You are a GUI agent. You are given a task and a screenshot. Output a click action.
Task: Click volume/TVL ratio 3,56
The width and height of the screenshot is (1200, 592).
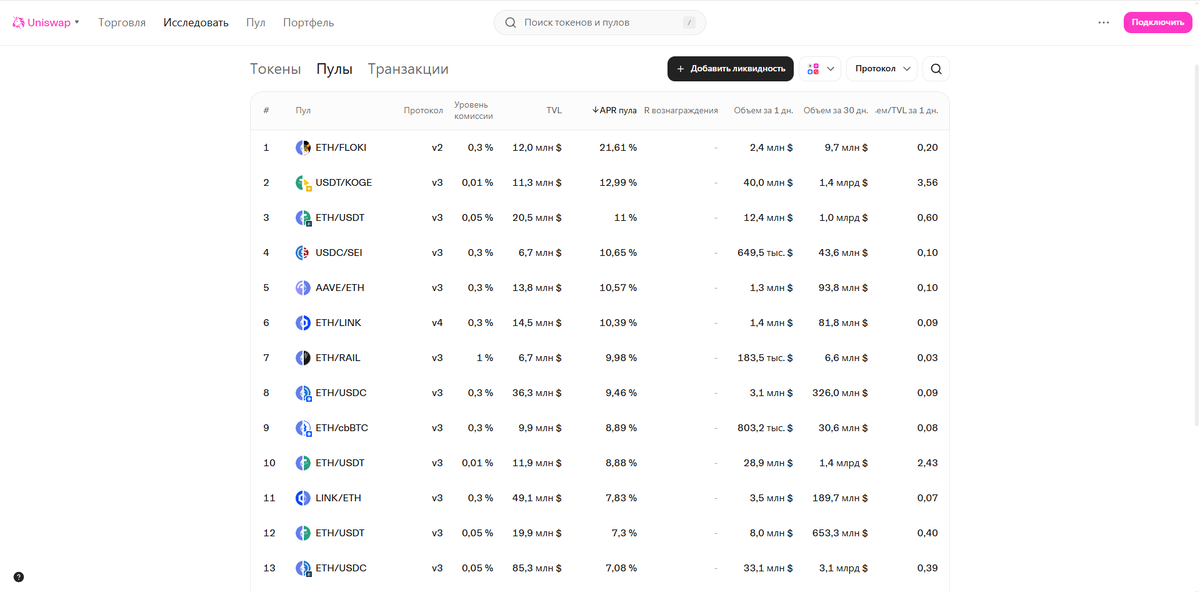pyautogui.click(x=928, y=183)
